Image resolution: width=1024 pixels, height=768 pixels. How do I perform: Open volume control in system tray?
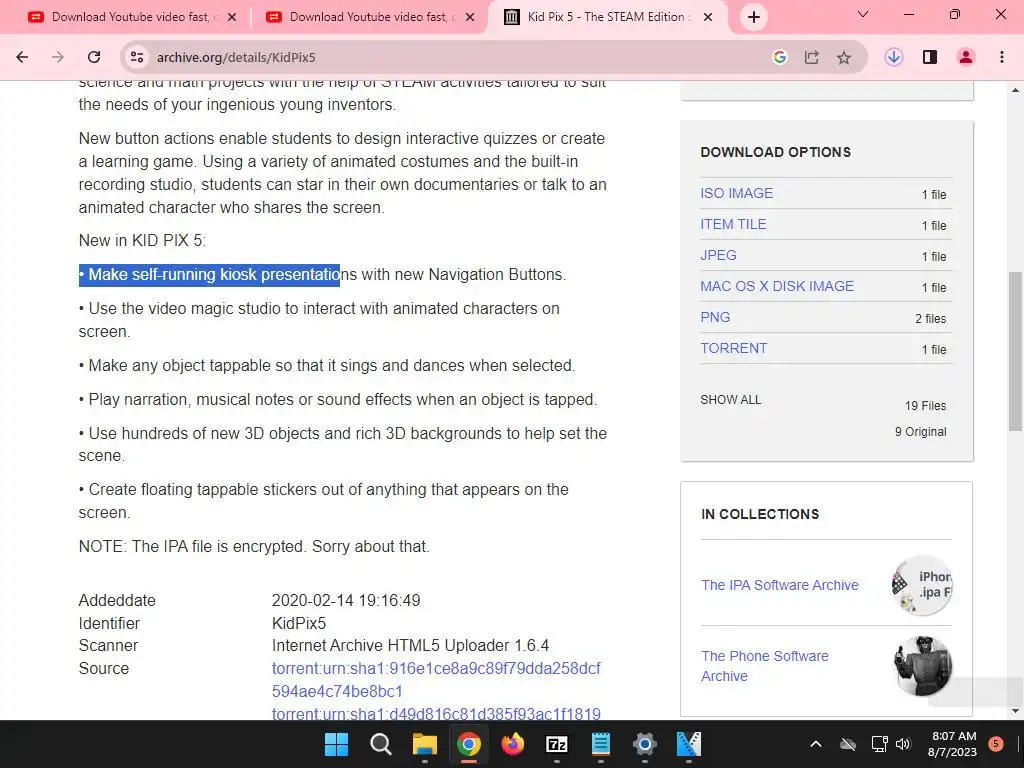tap(903, 744)
